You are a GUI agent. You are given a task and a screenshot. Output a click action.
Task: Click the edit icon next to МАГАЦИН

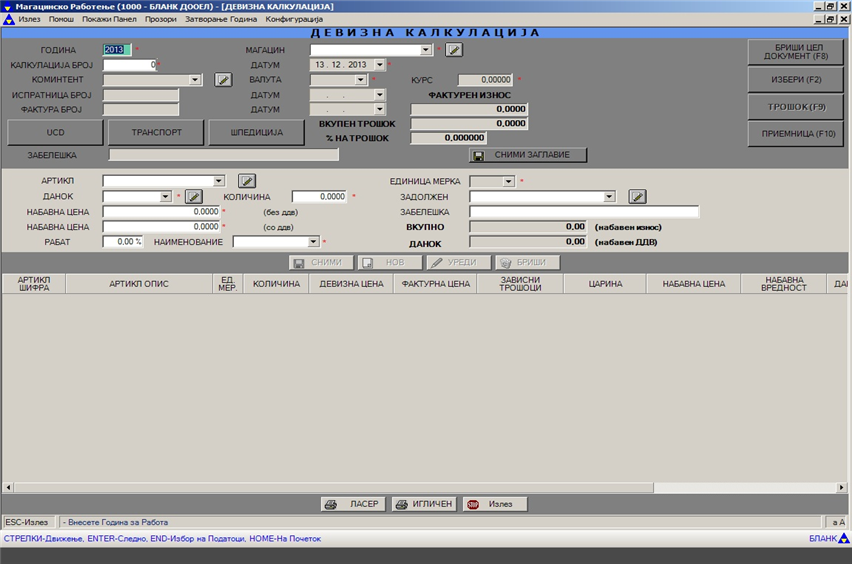[454, 49]
